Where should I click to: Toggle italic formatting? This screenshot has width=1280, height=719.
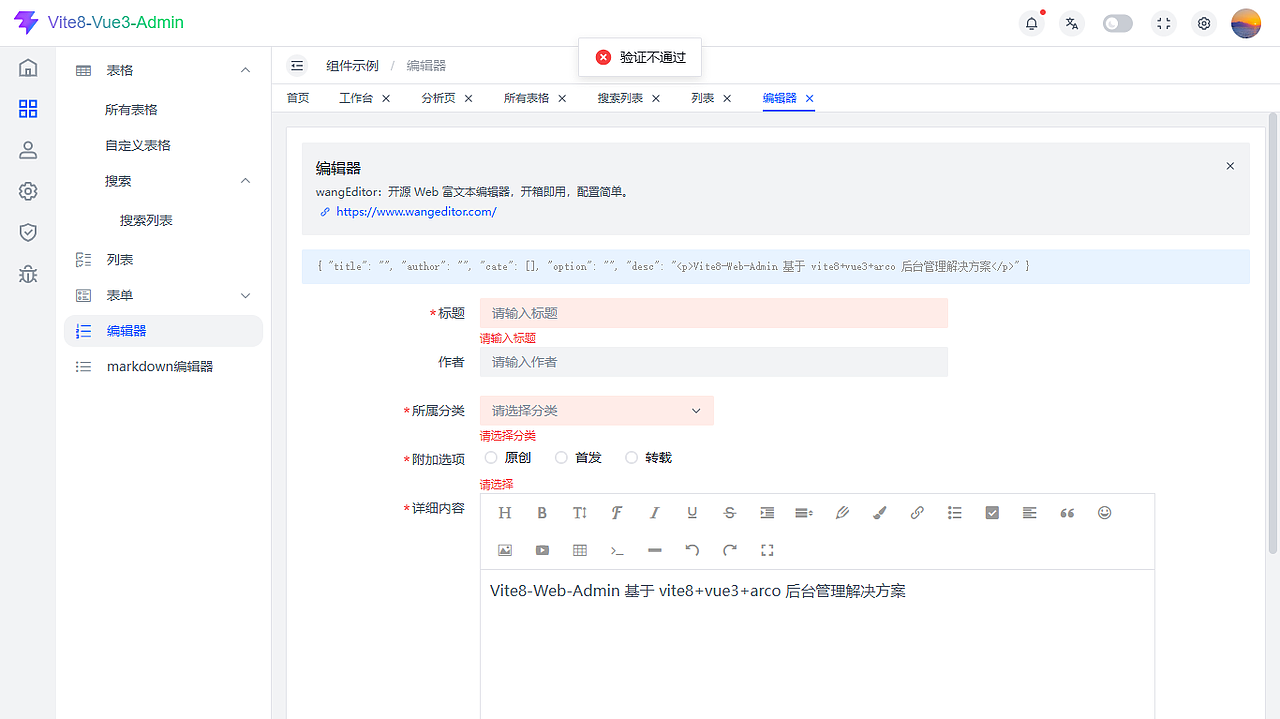(655, 513)
